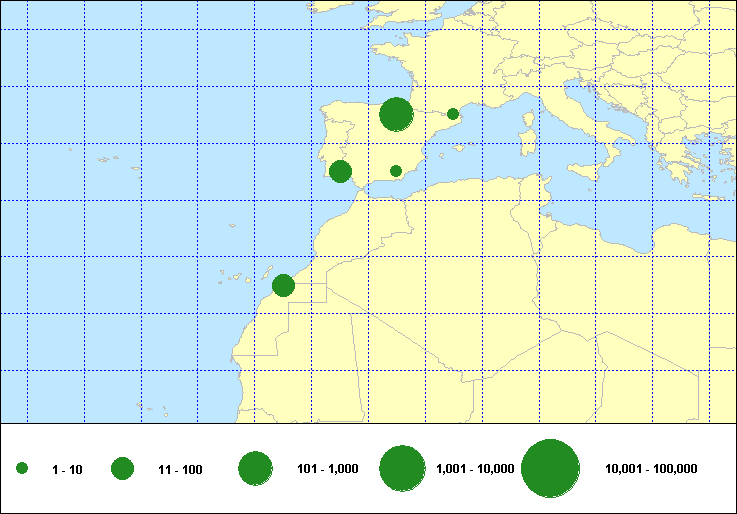Click the "101 - 1,000" legend label
This screenshot has width=737, height=514.
pyautogui.click(x=329, y=469)
